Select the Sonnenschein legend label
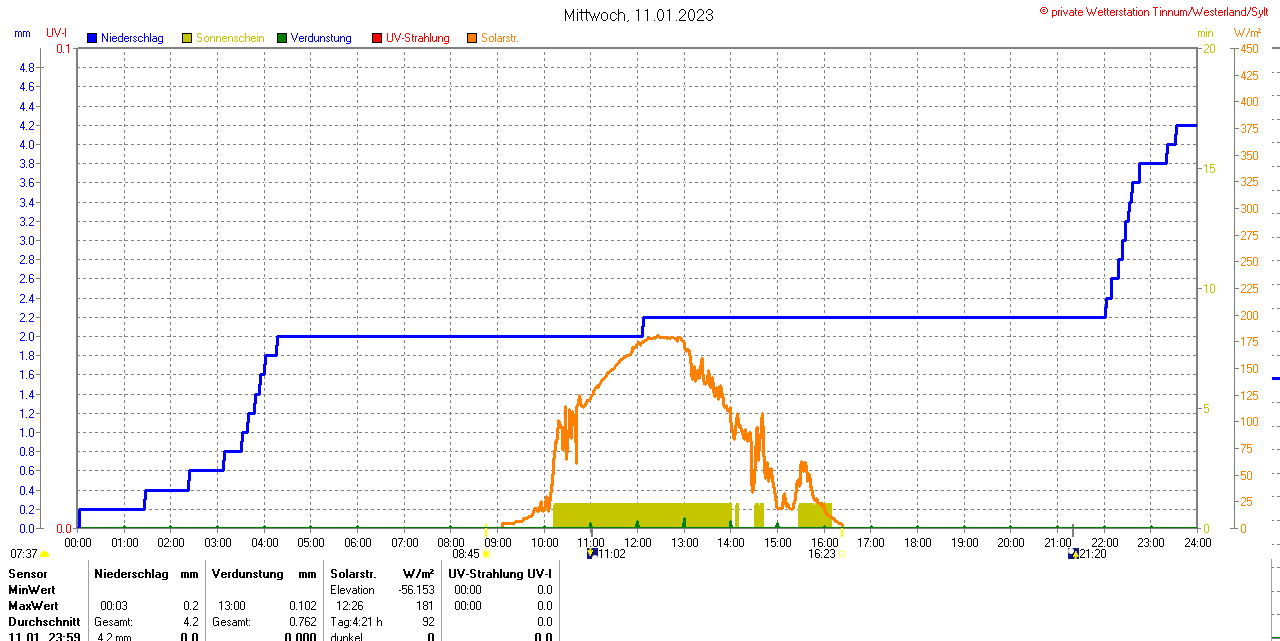Screen dimensions: 1280x641 230,38
